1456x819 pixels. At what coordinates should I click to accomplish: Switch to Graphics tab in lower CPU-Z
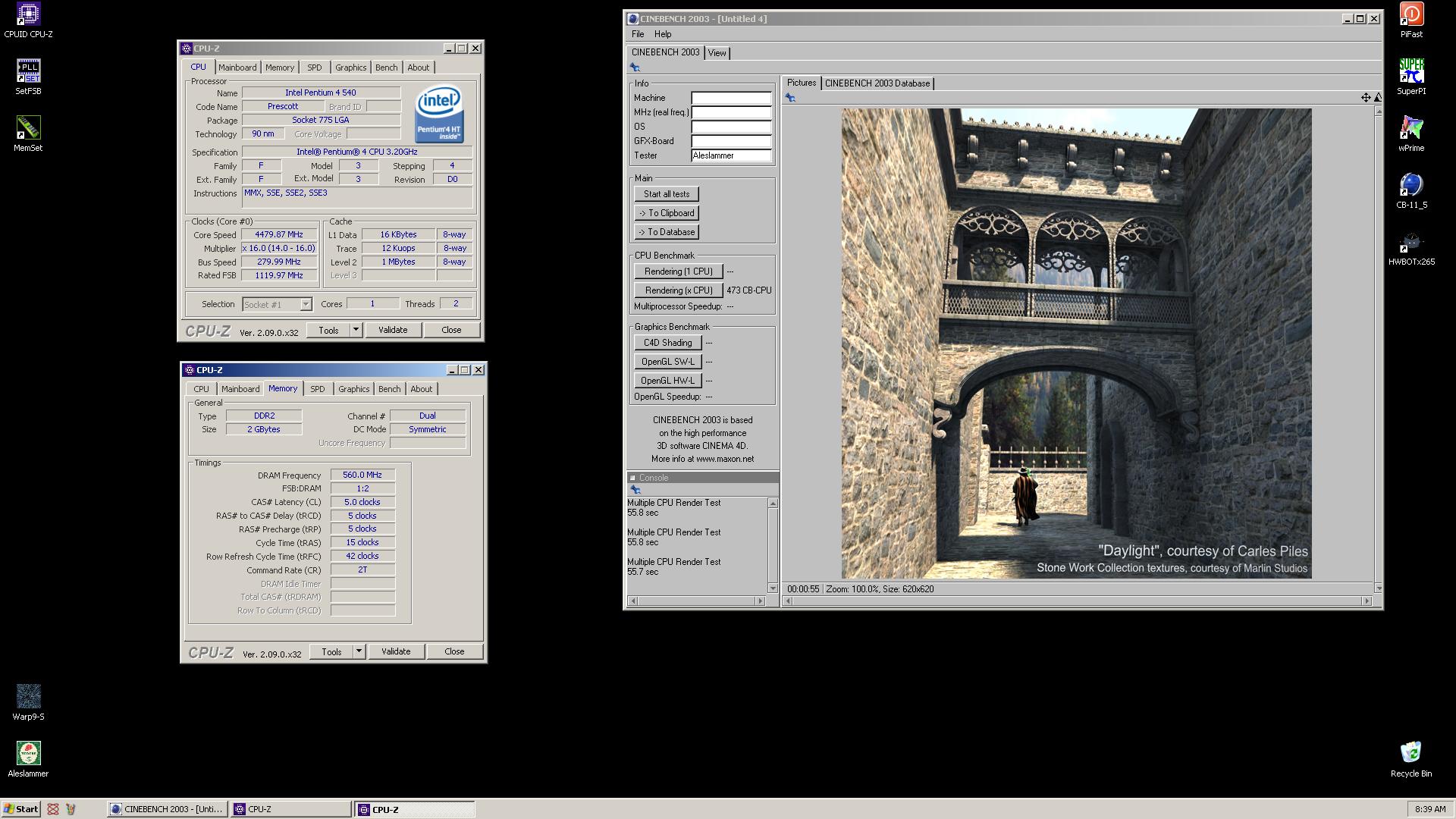coord(353,389)
